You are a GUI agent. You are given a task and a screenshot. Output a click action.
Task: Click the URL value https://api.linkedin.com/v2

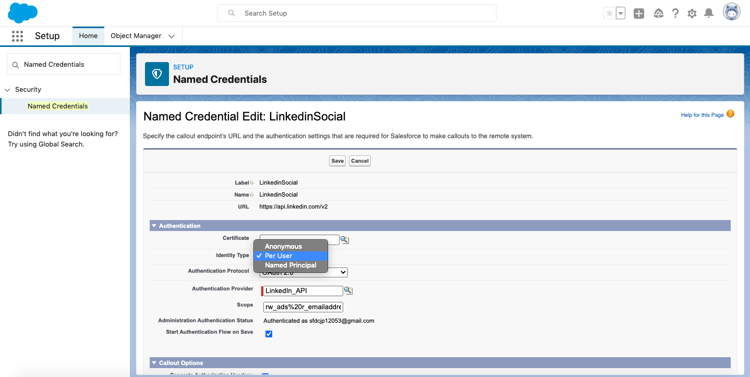(x=293, y=207)
